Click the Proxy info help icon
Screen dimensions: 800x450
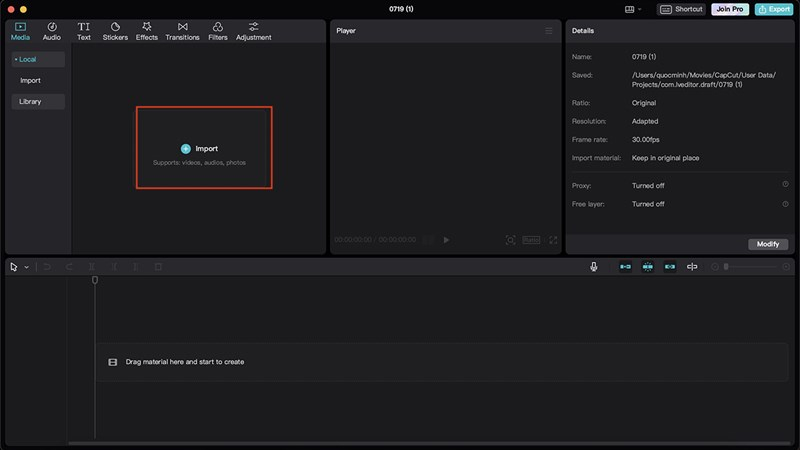point(785,185)
